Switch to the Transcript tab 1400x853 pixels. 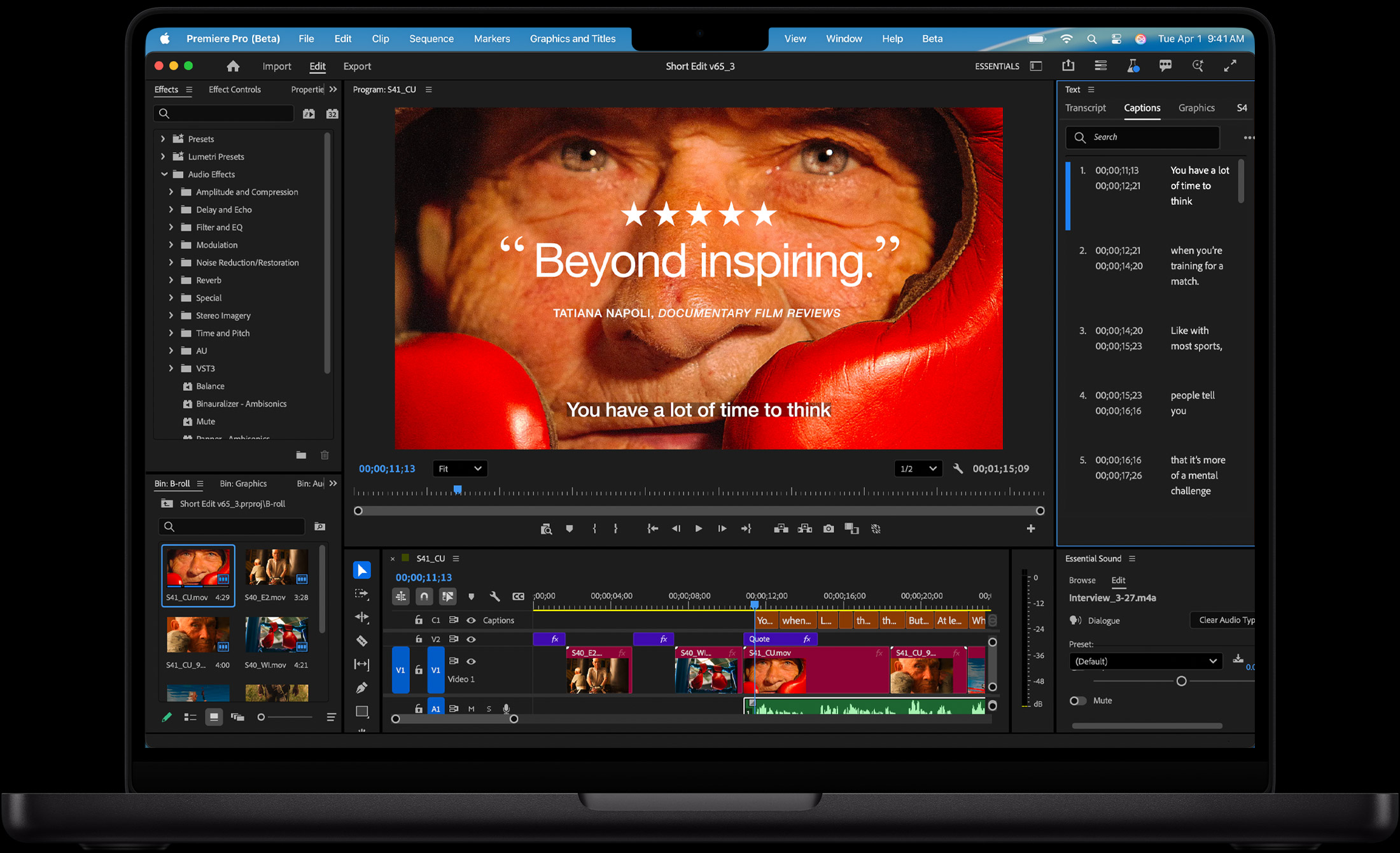pyautogui.click(x=1086, y=108)
